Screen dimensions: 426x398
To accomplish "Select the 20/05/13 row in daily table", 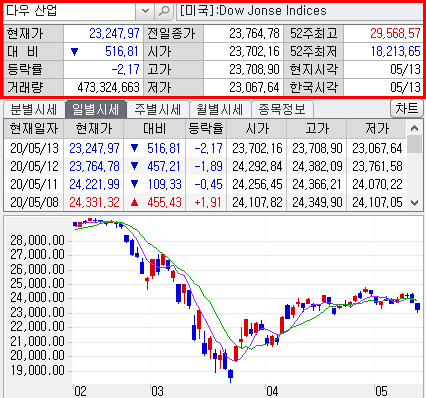I will point(205,148).
